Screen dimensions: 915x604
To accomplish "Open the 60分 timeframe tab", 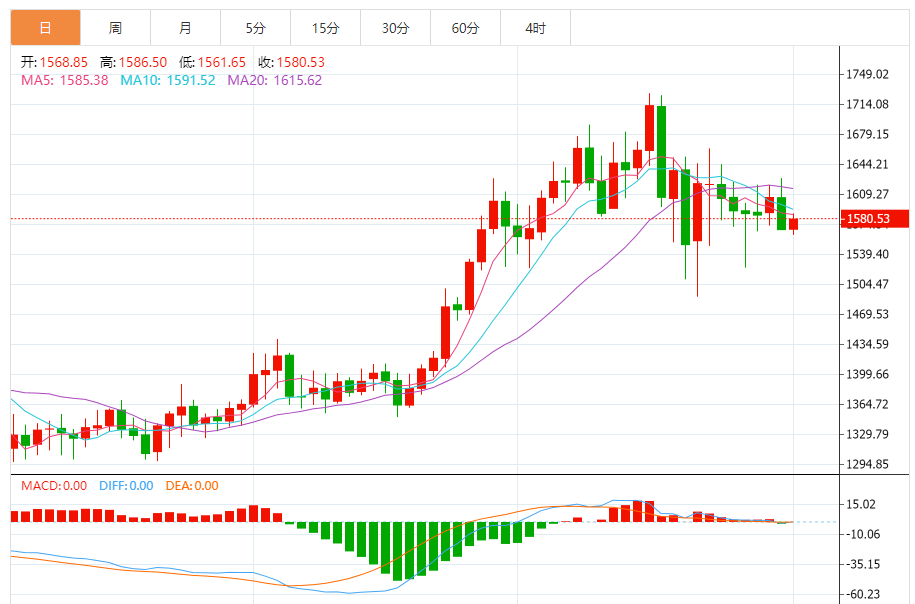I will (x=466, y=27).
